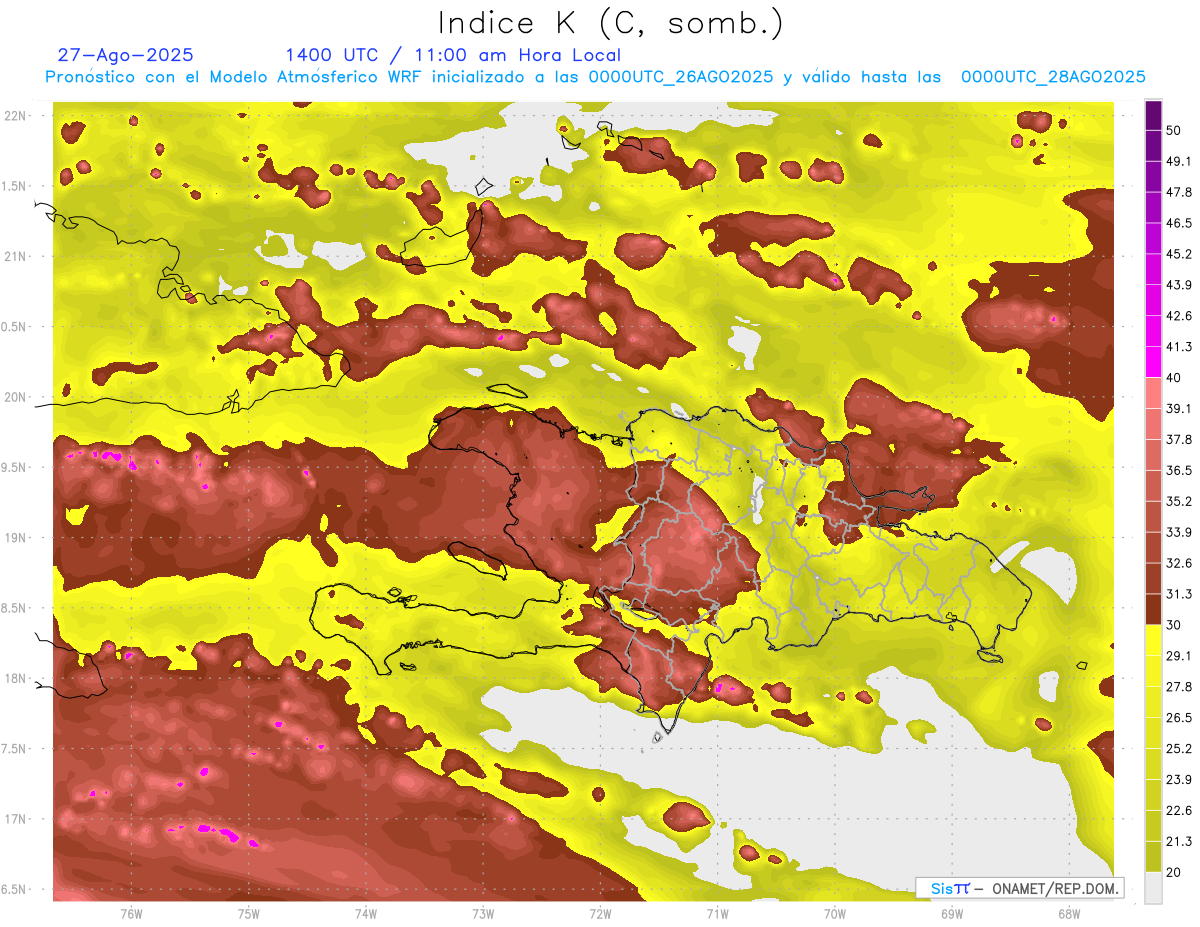Click the colorbar label '20'
The image size is (1200, 927).
point(1174,873)
